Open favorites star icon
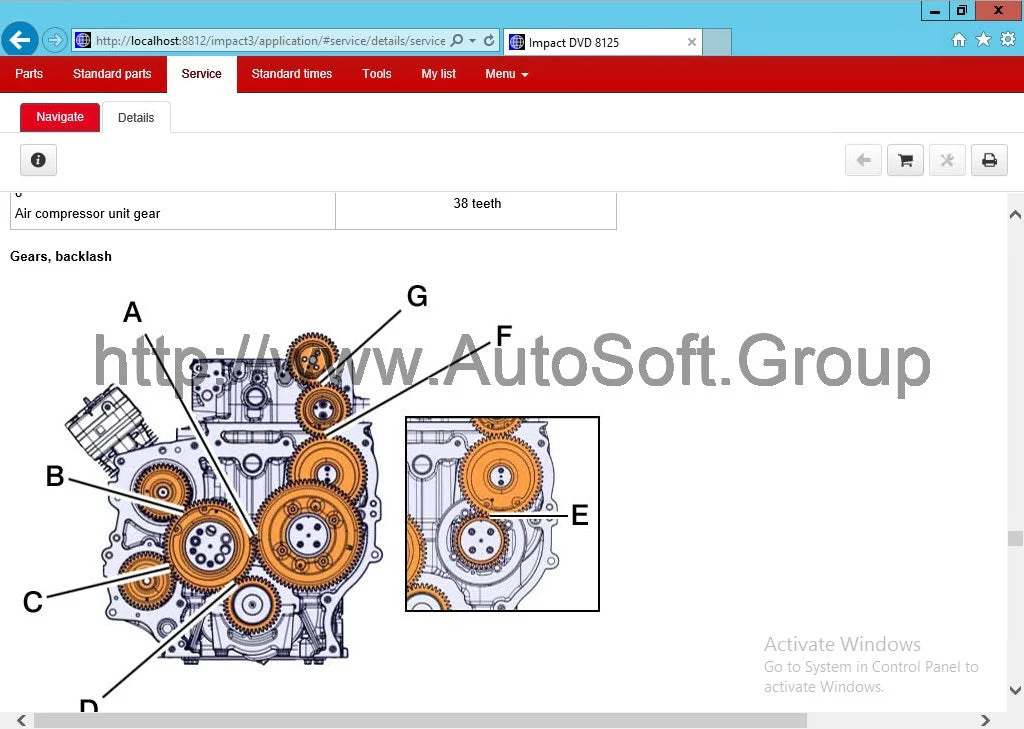Screen dimensions: 1024x729 tap(983, 40)
